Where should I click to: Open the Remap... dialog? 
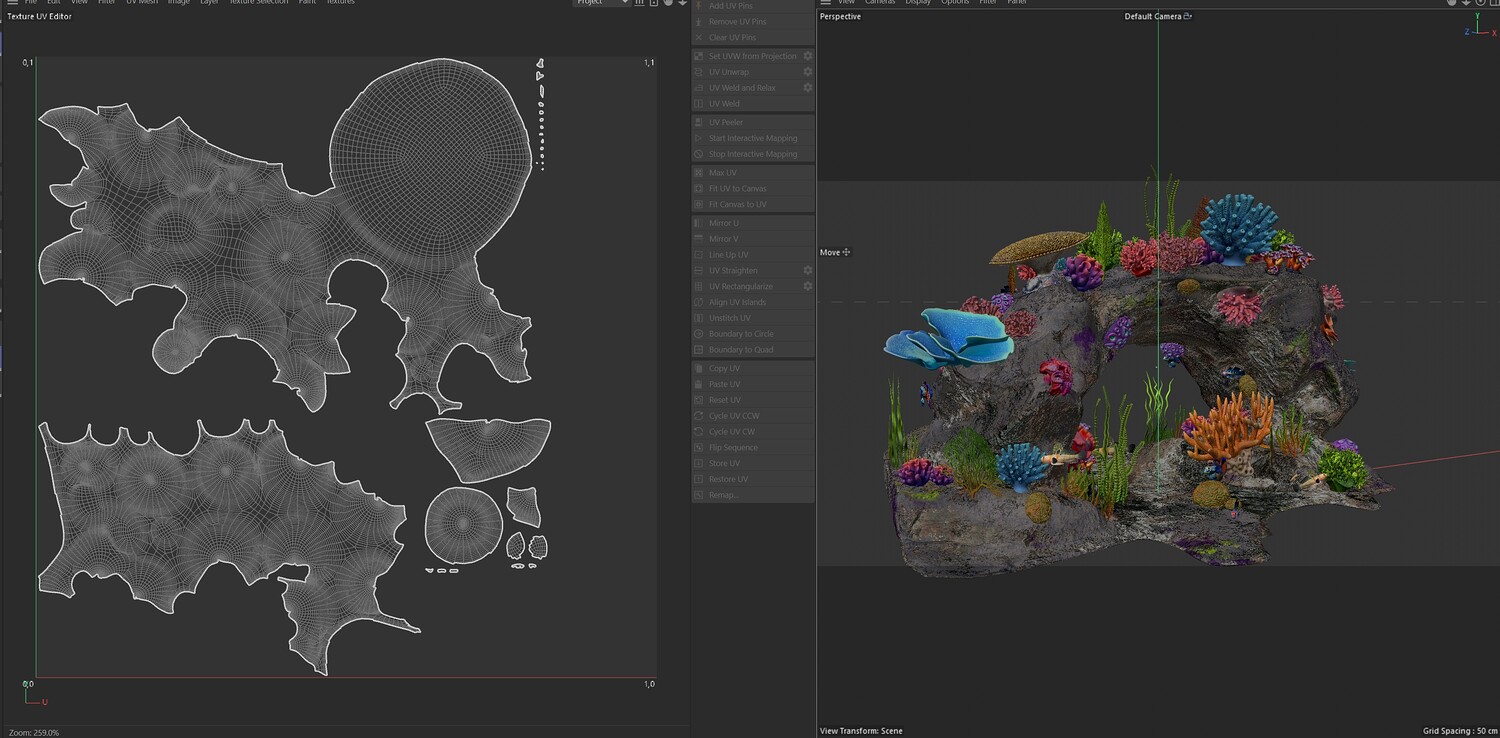753,495
